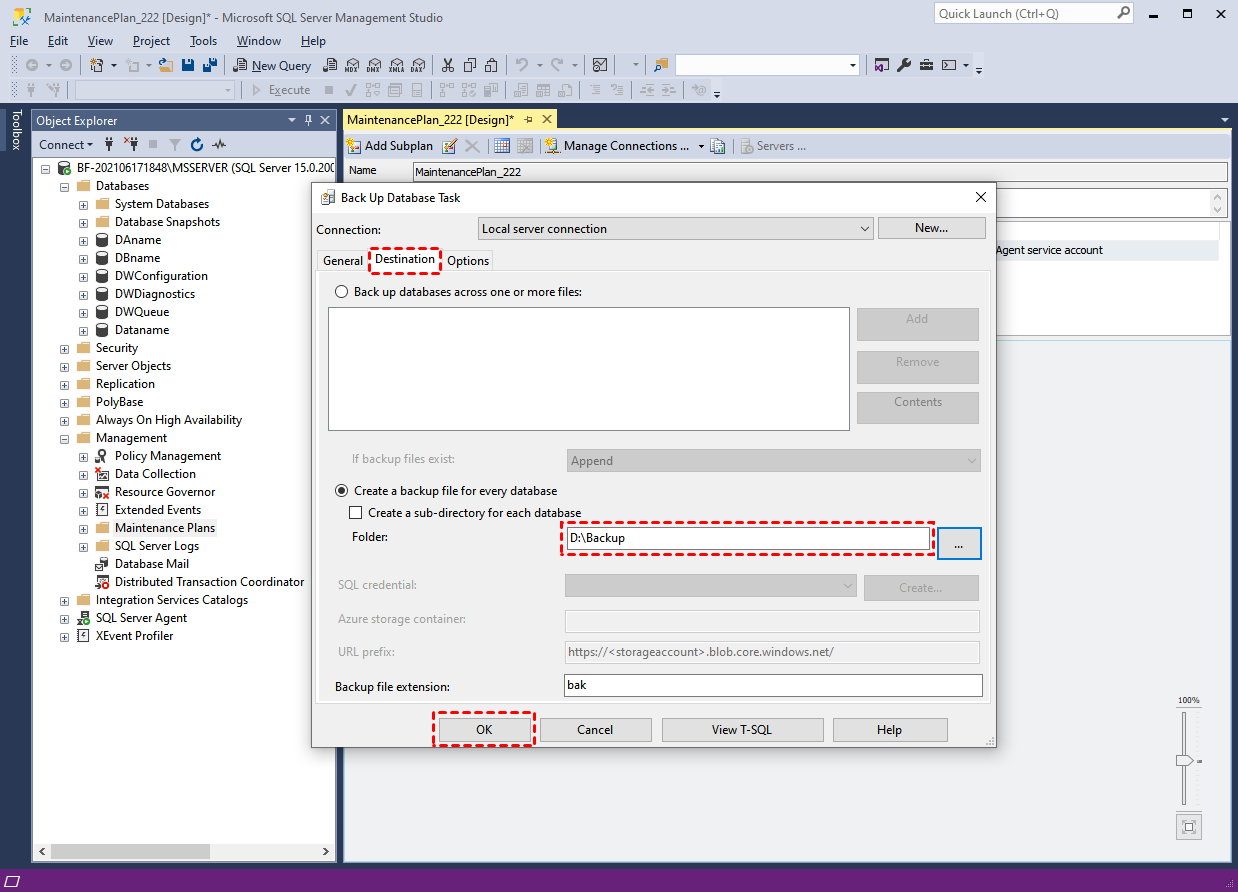This screenshot has width=1238, height=892.
Task: Open the View menu
Action: (x=100, y=41)
